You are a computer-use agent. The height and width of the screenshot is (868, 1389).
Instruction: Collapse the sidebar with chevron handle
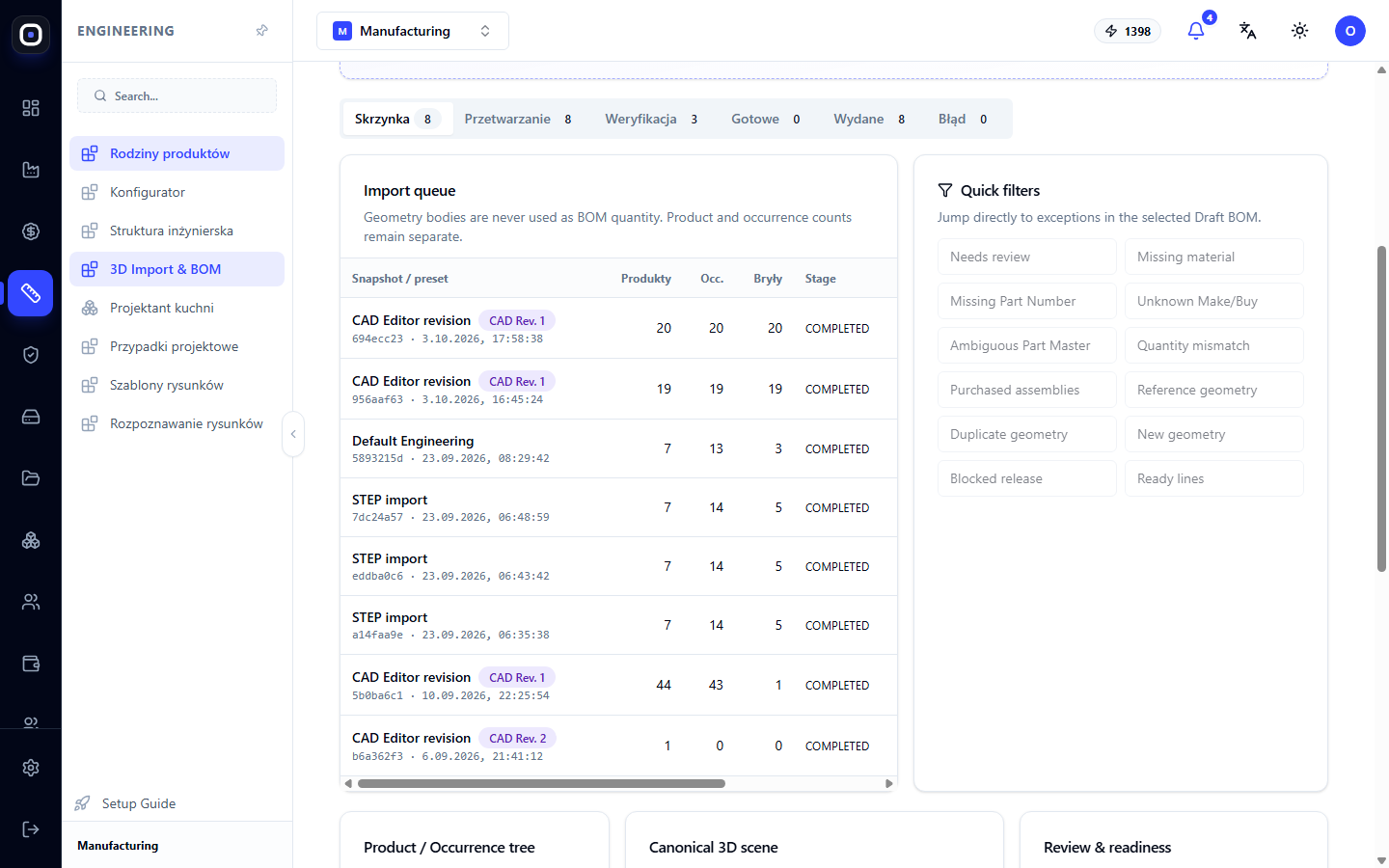coord(293,434)
